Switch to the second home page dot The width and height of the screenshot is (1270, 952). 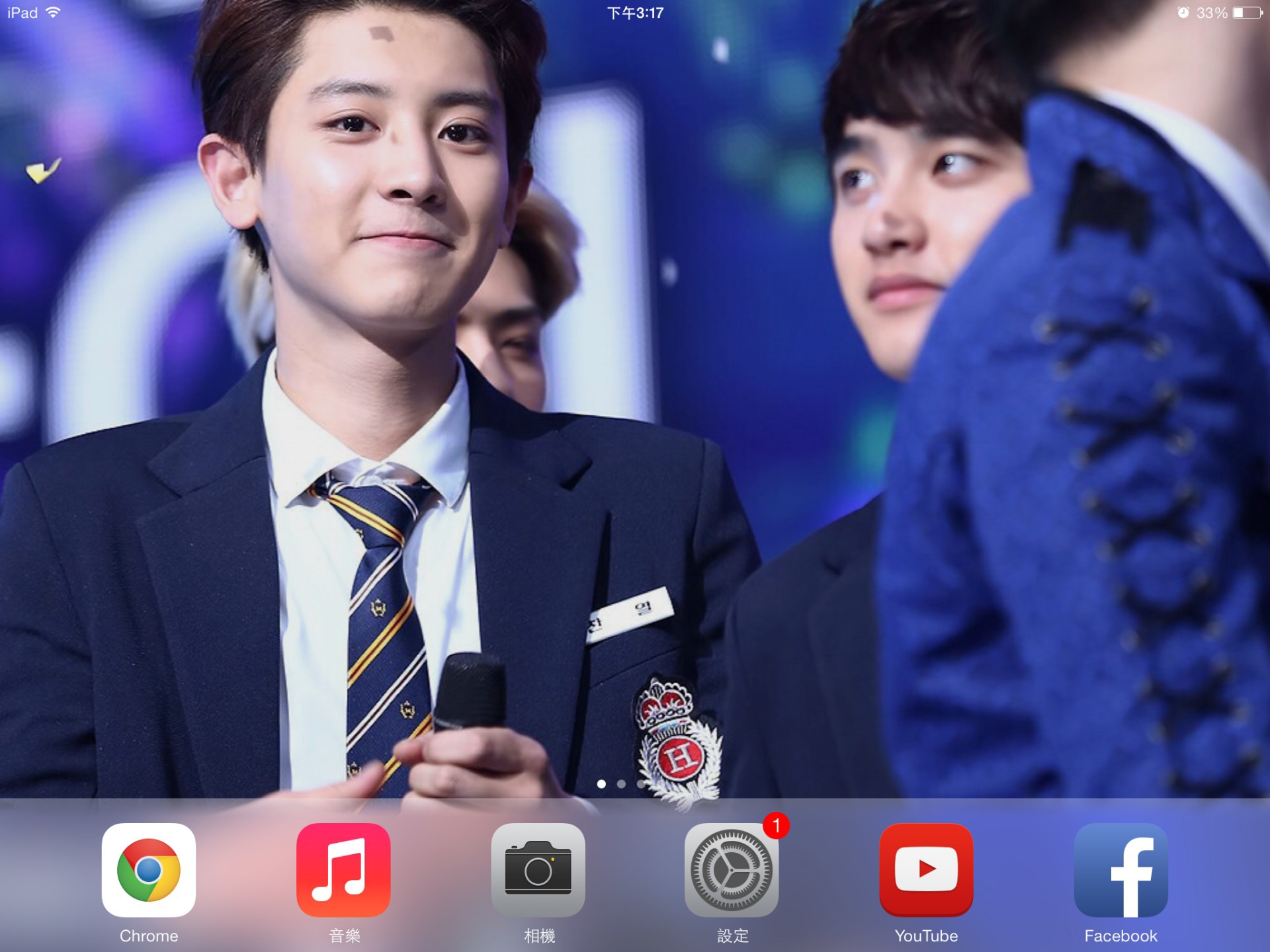[621, 784]
